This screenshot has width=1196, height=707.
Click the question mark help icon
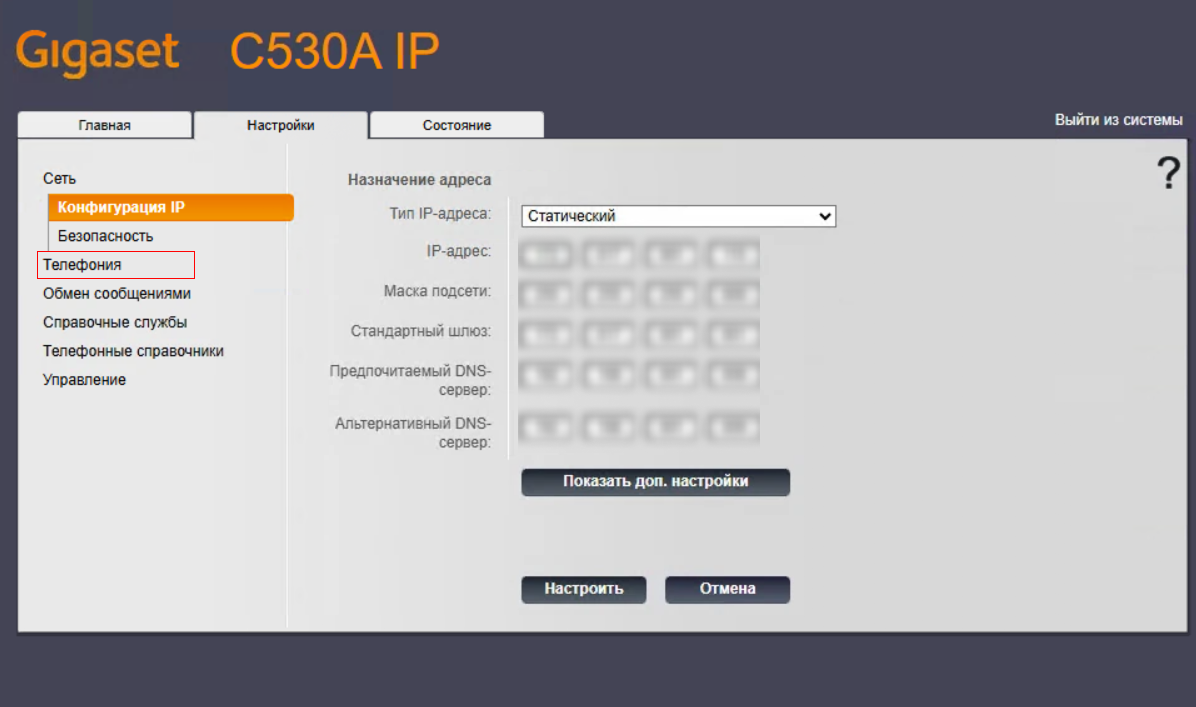(1168, 173)
